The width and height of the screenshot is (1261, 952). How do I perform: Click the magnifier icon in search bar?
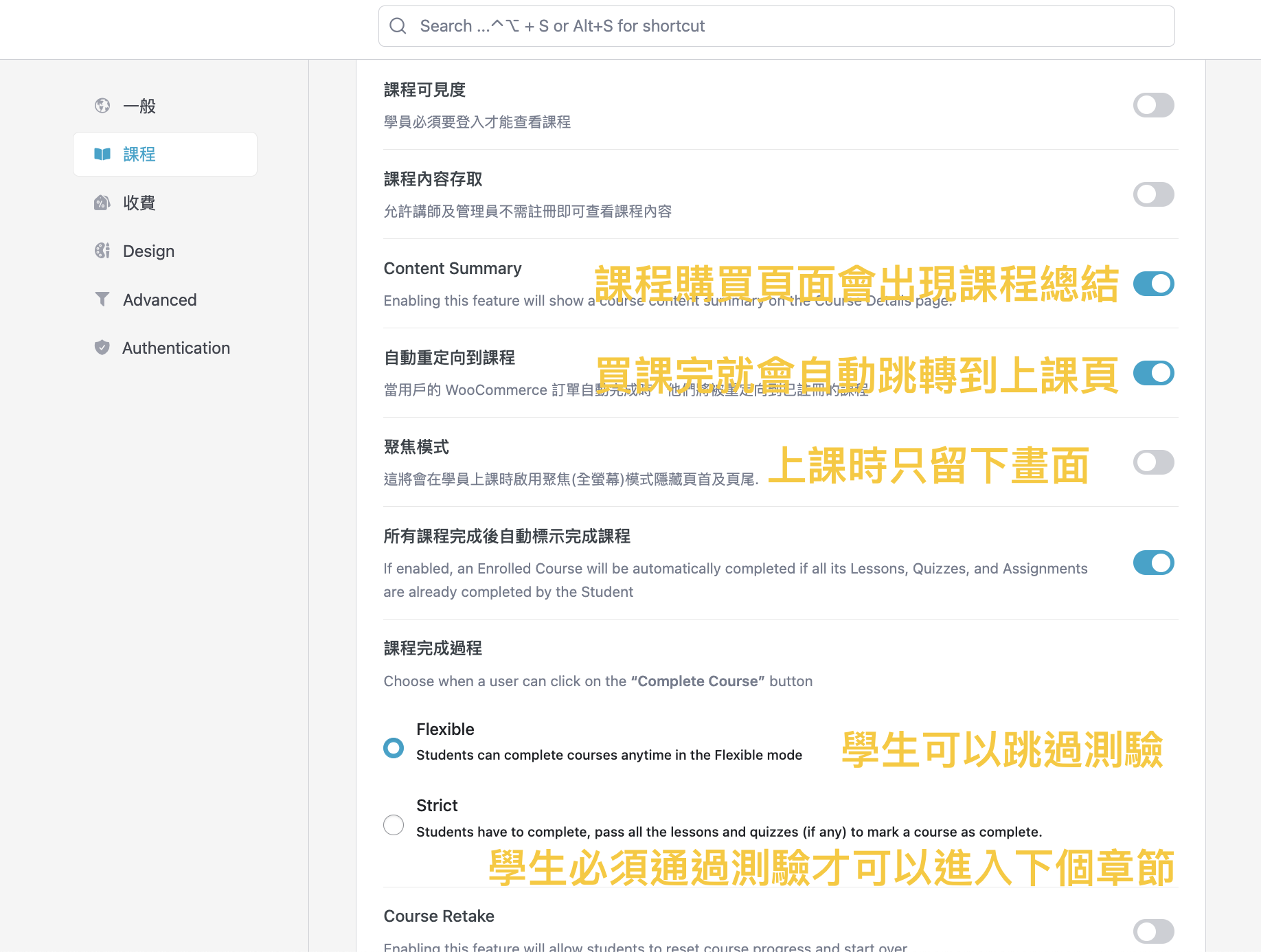[398, 26]
